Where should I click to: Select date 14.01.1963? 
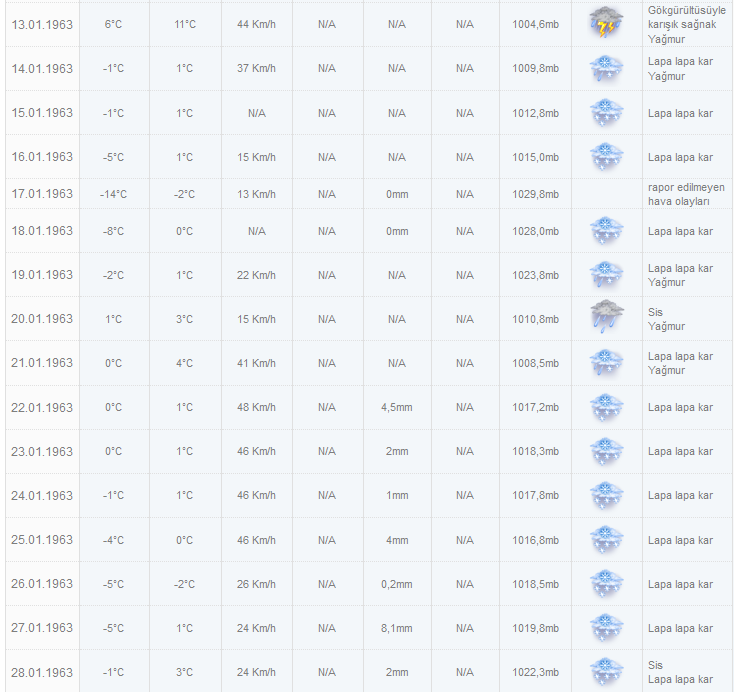(x=42, y=69)
